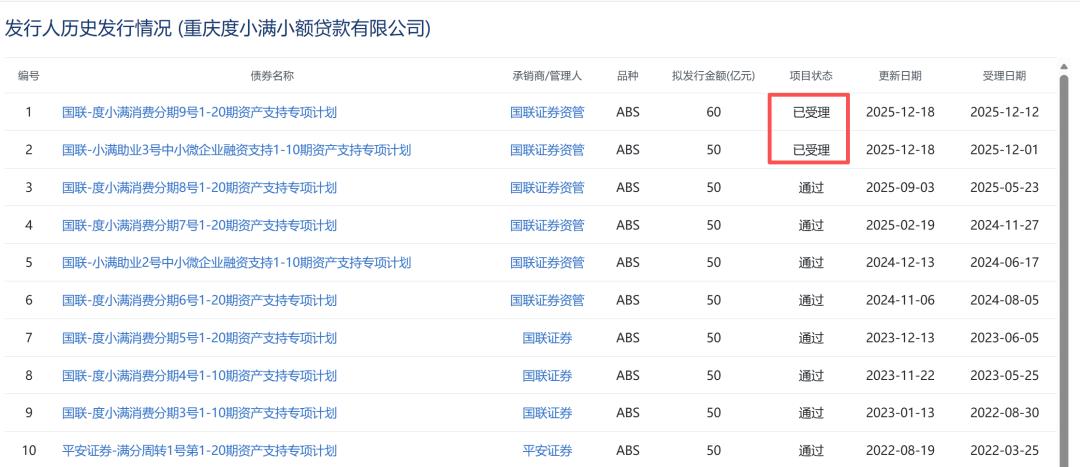This screenshot has width=1080, height=467.
Task: Open 国联-度小满消费分期6号1-20期 bond link
Action: point(199,300)
